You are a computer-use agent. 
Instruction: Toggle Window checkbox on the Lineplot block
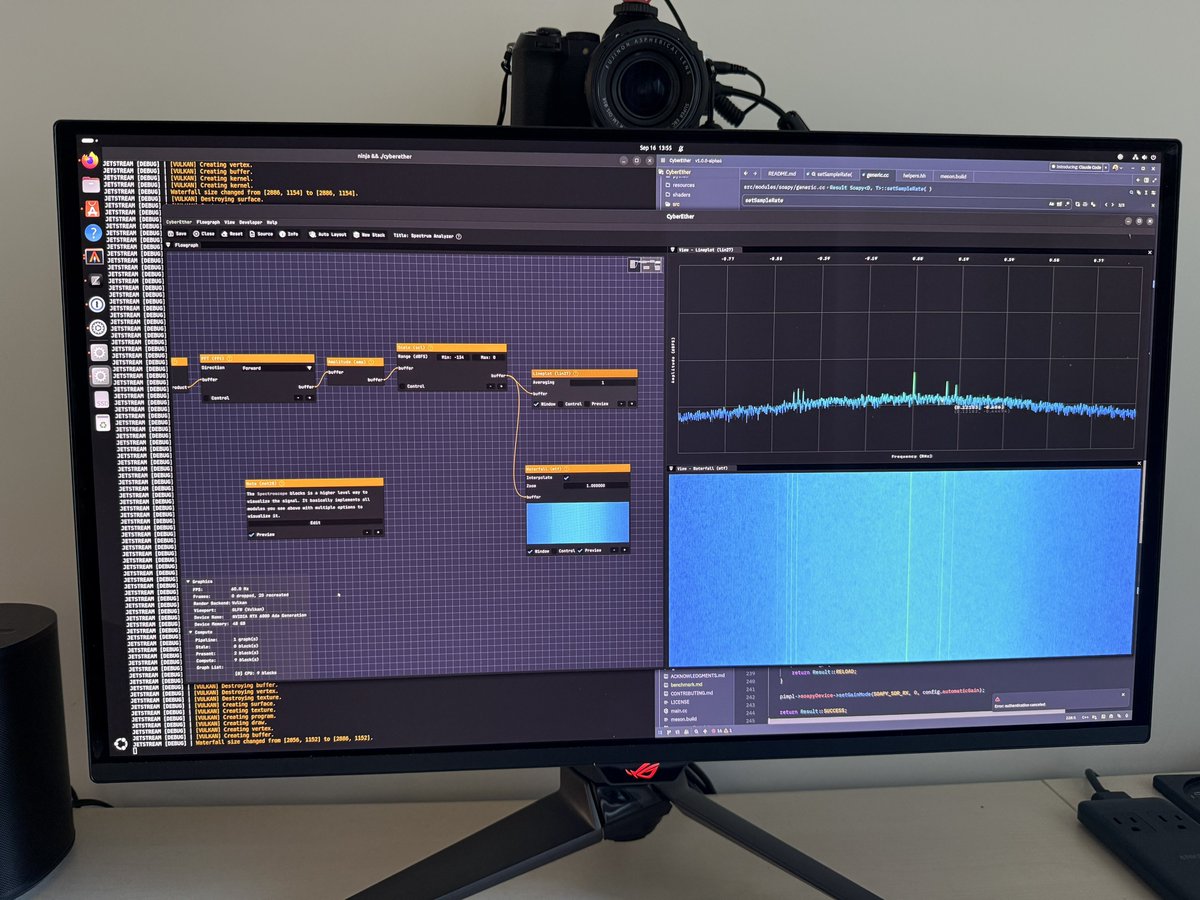click(536, 404)
